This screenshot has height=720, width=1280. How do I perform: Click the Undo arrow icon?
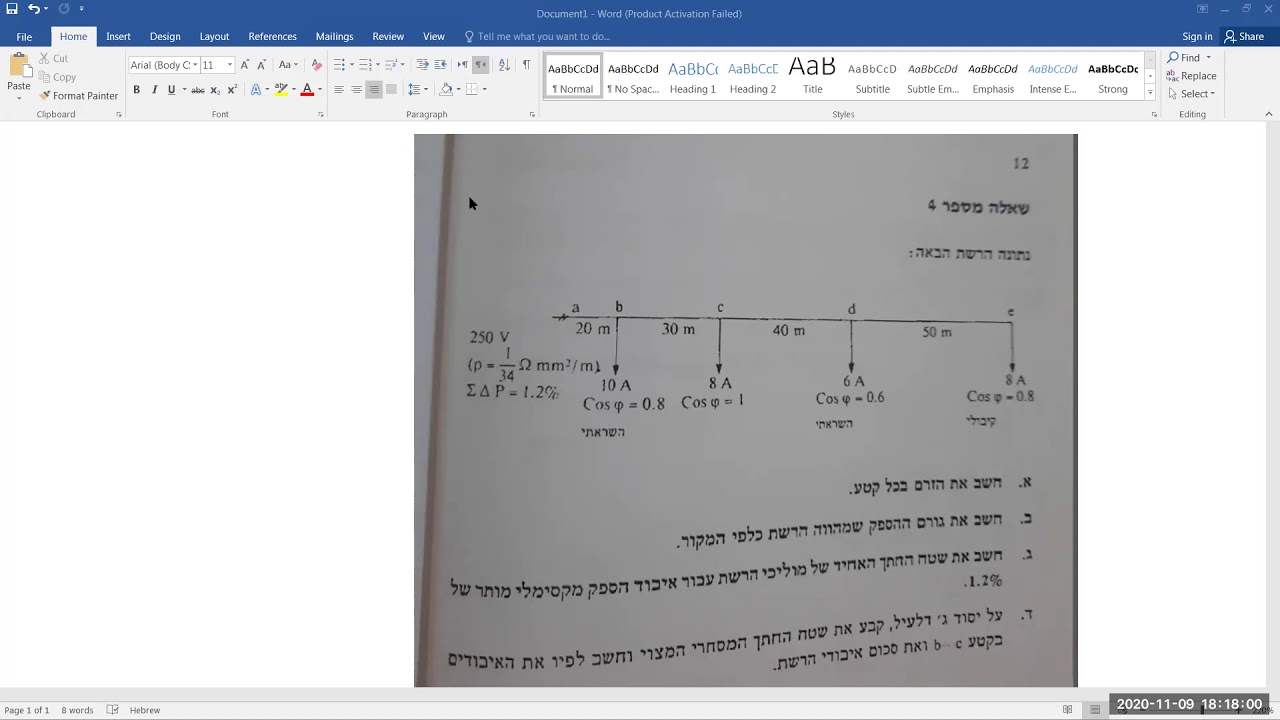[34, 9]
